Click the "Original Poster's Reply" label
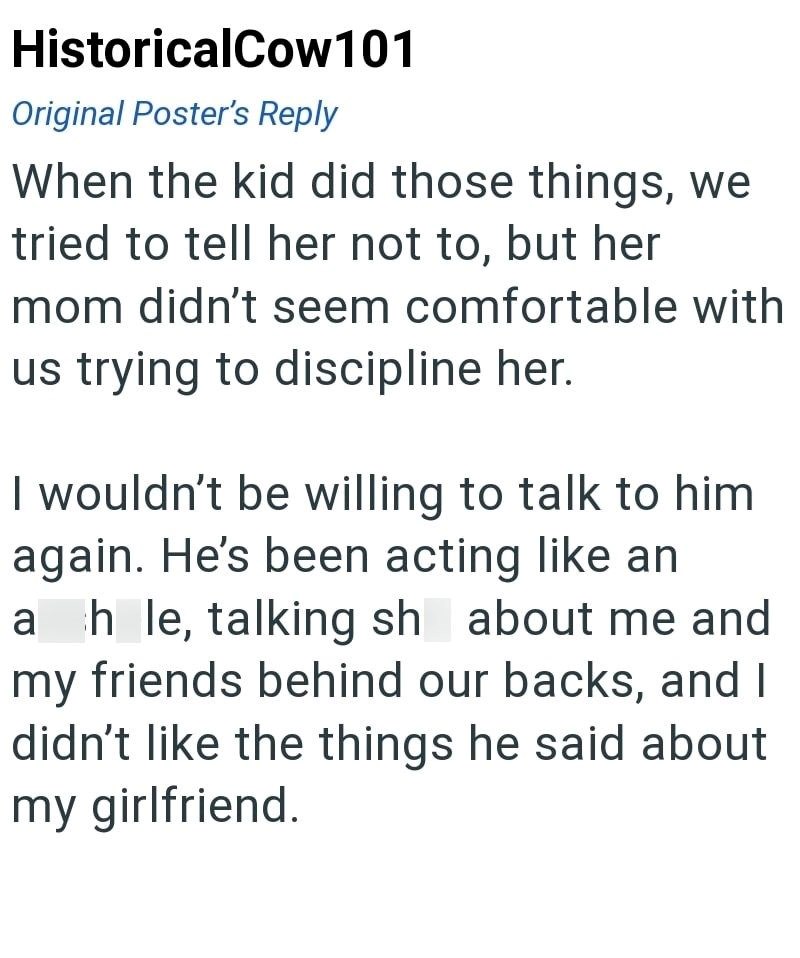 click(174, 113)
